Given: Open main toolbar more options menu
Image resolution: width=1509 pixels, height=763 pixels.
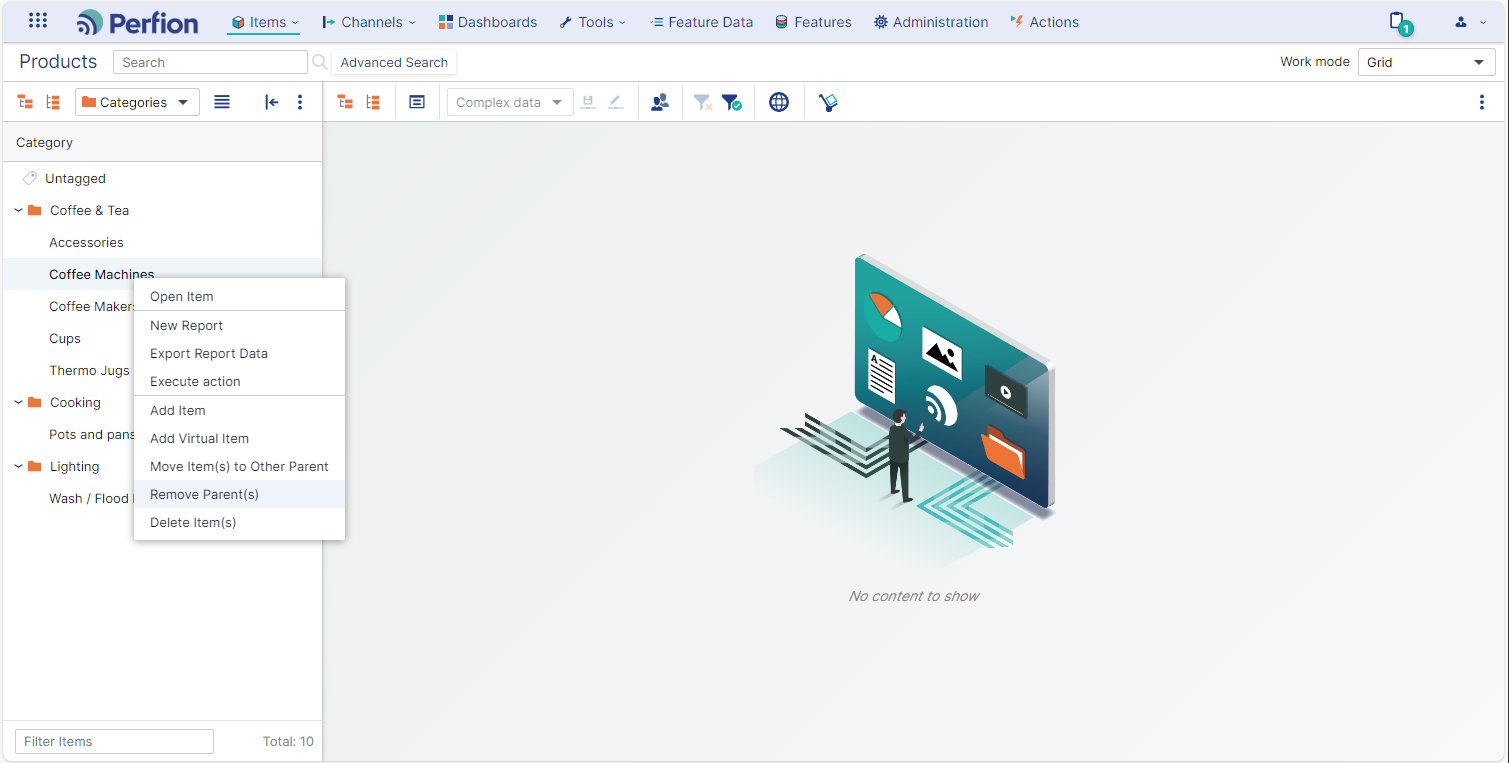Looking at the screenshot, I should 1482,102.
